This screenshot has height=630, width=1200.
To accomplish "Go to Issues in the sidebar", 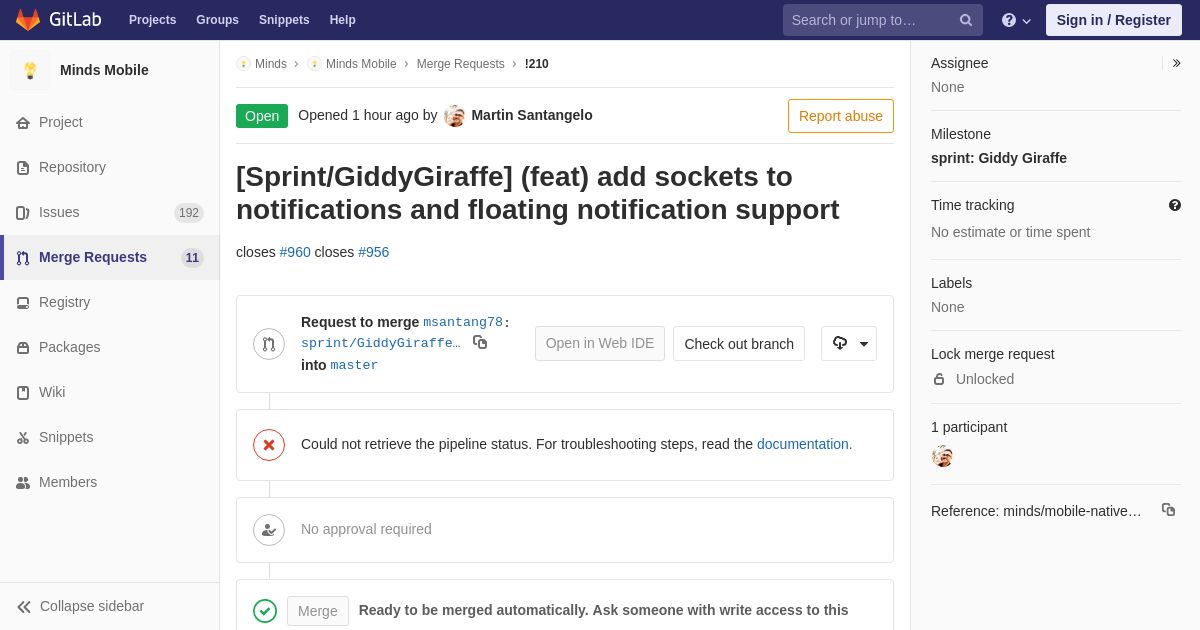I will (109, 212).
